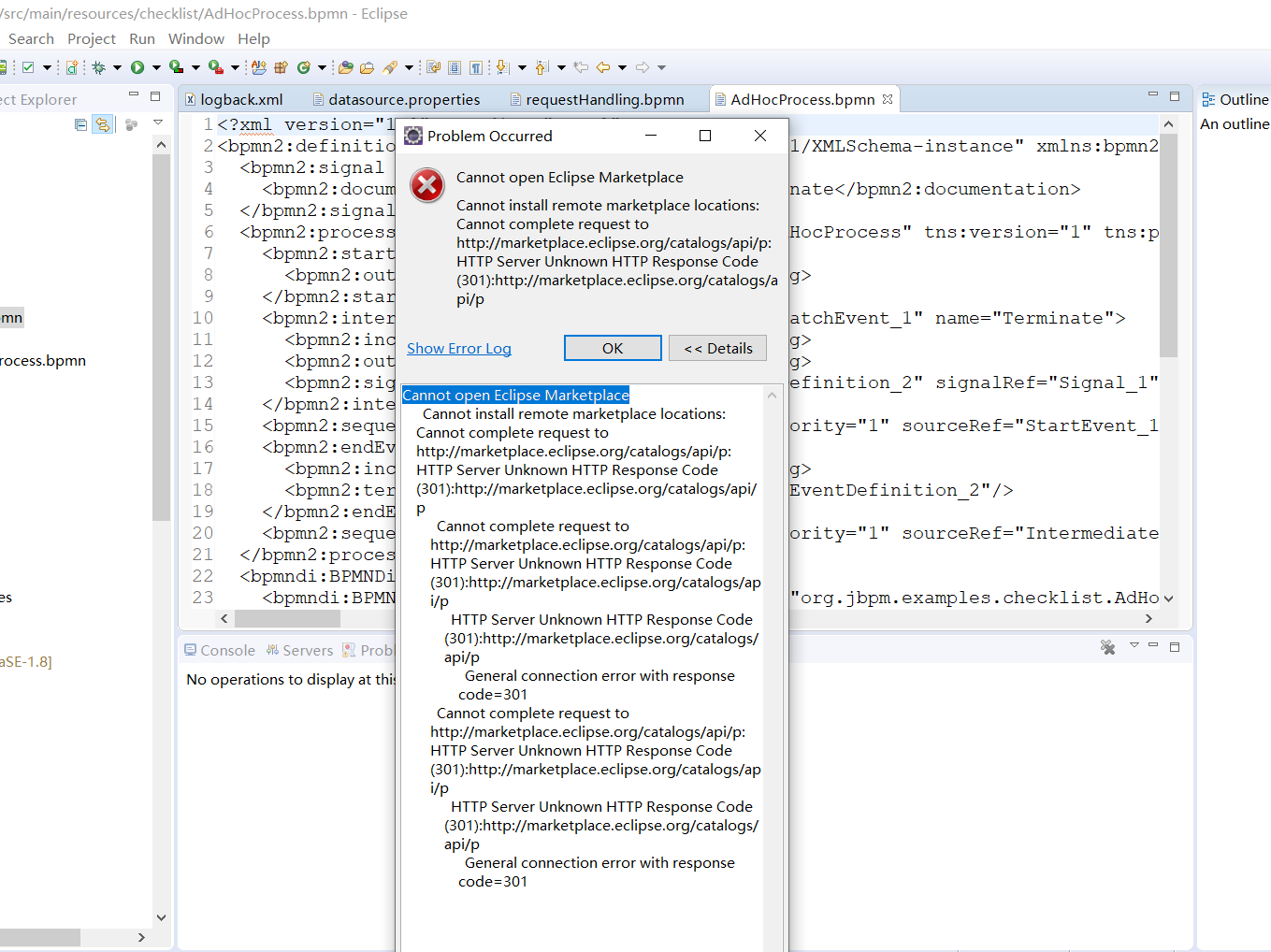Click the checkmark task icon in toolbar

coord(28,67)
